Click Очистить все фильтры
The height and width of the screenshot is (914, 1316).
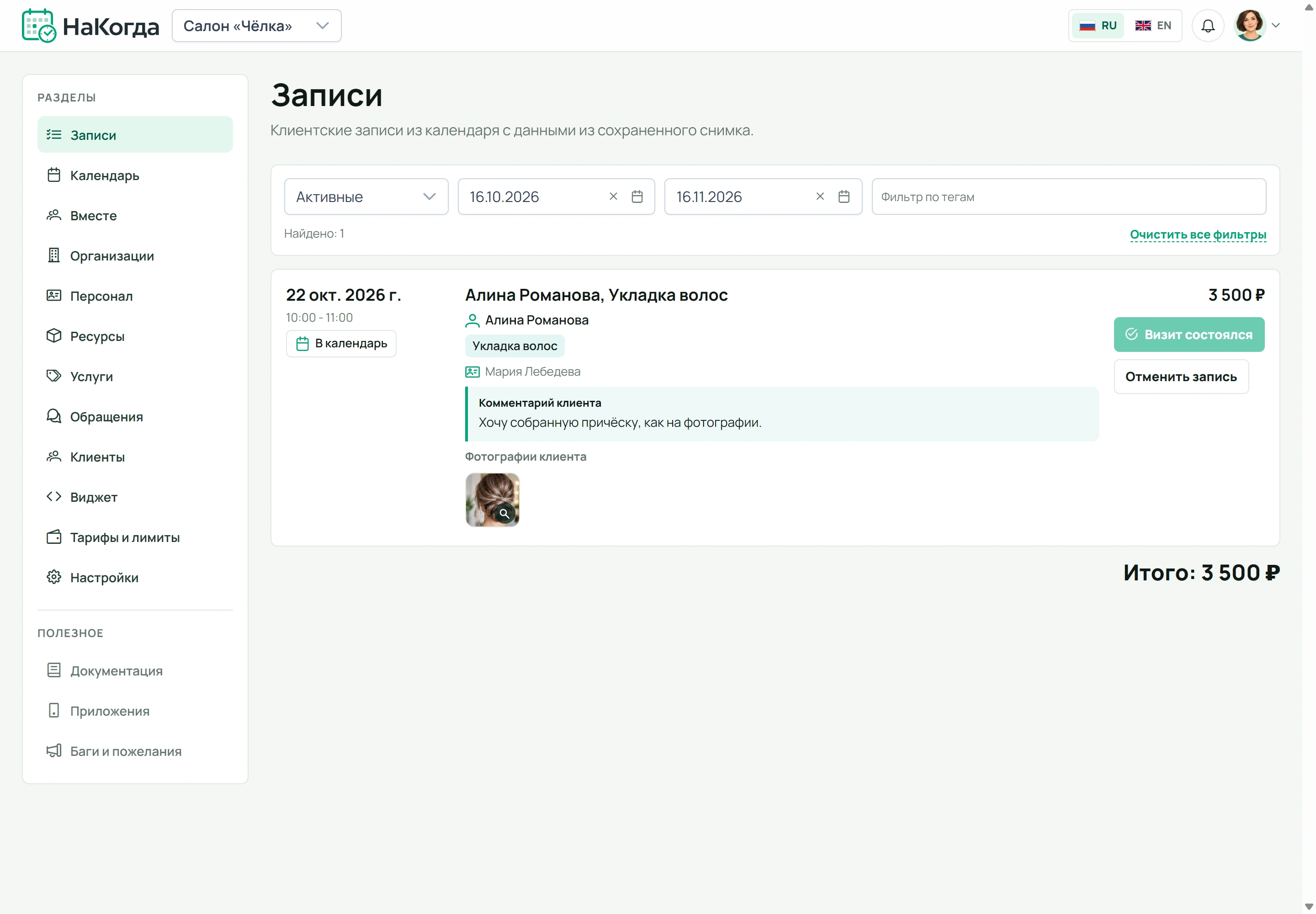(1198, 235)
